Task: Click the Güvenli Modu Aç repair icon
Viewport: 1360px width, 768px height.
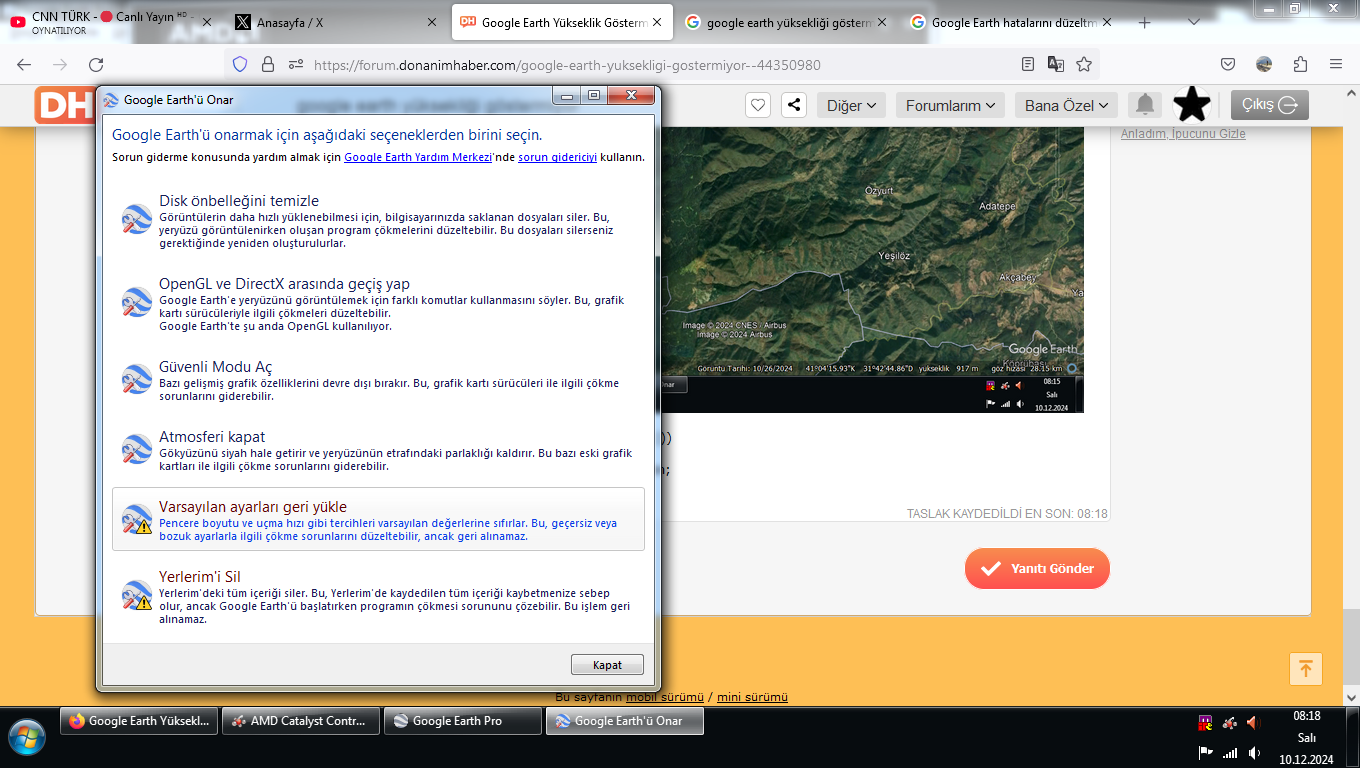Action: [x=136, y=379]
